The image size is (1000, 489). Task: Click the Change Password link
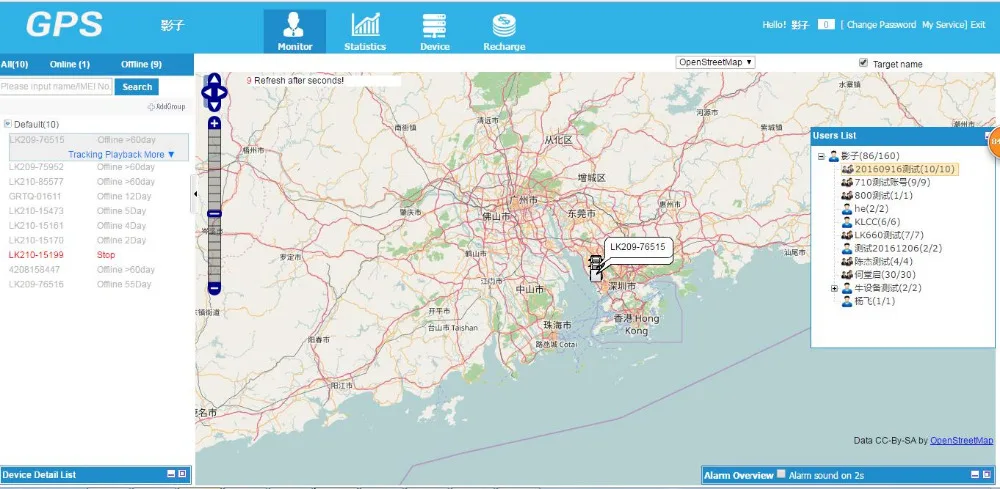point(881,25)
